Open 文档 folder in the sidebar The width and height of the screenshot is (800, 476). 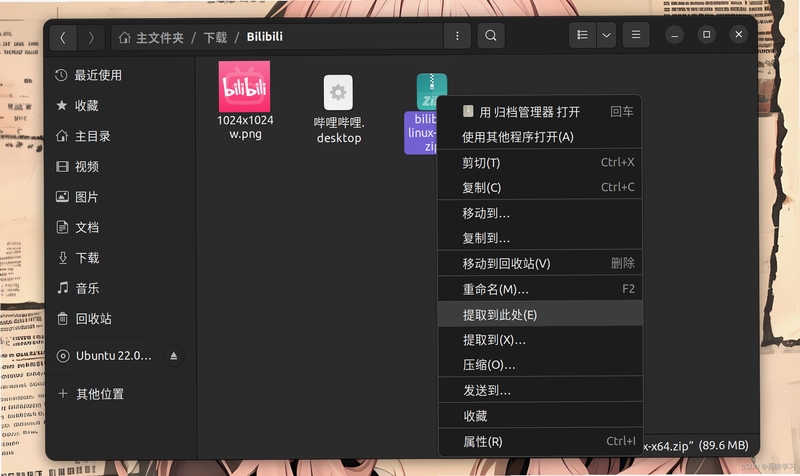click(121, 228)
